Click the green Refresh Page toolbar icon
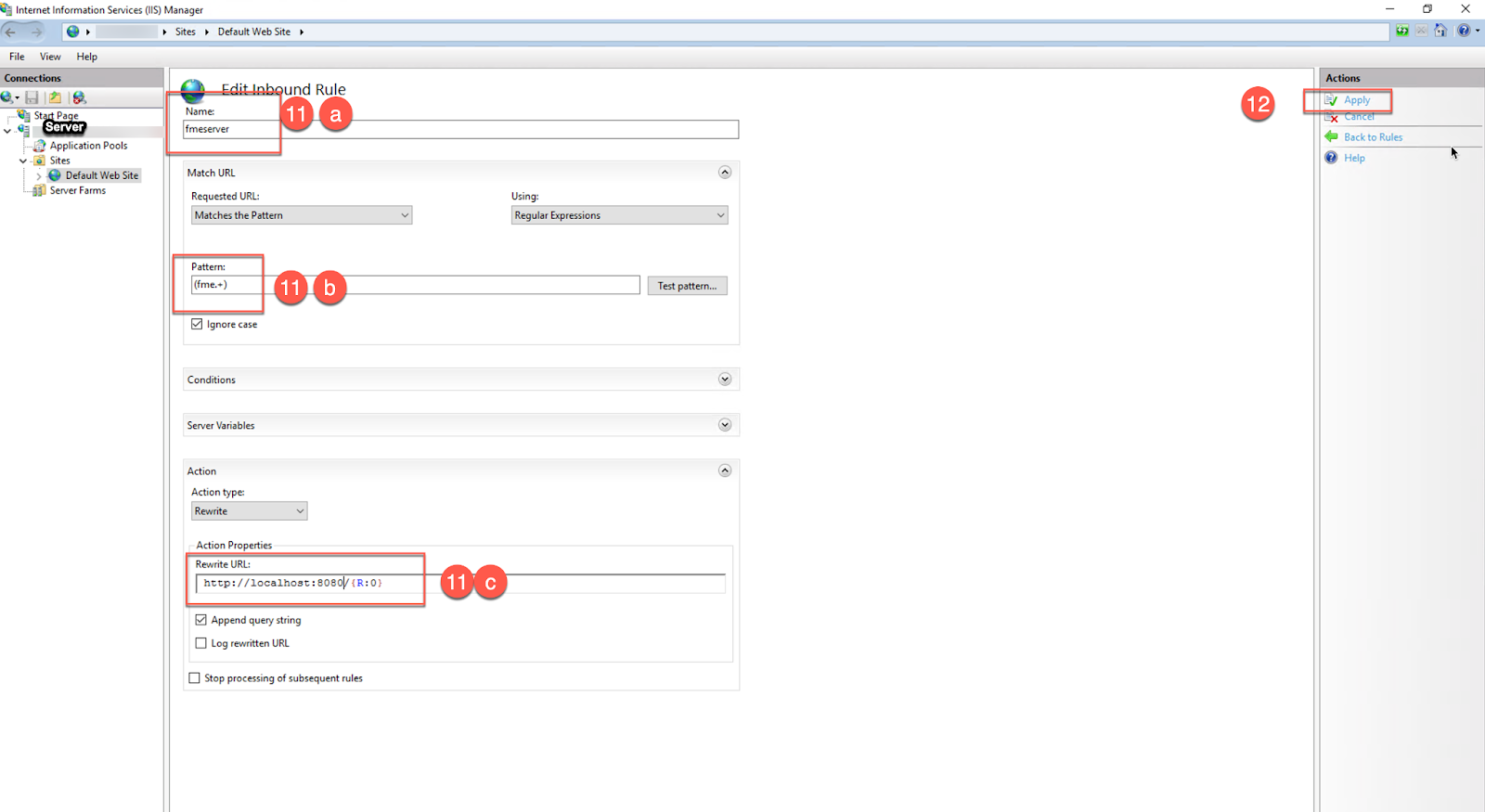Image resolution: width=1485 pixels, height=812 pixels. pyautogui.click(x=1402, y=31)
